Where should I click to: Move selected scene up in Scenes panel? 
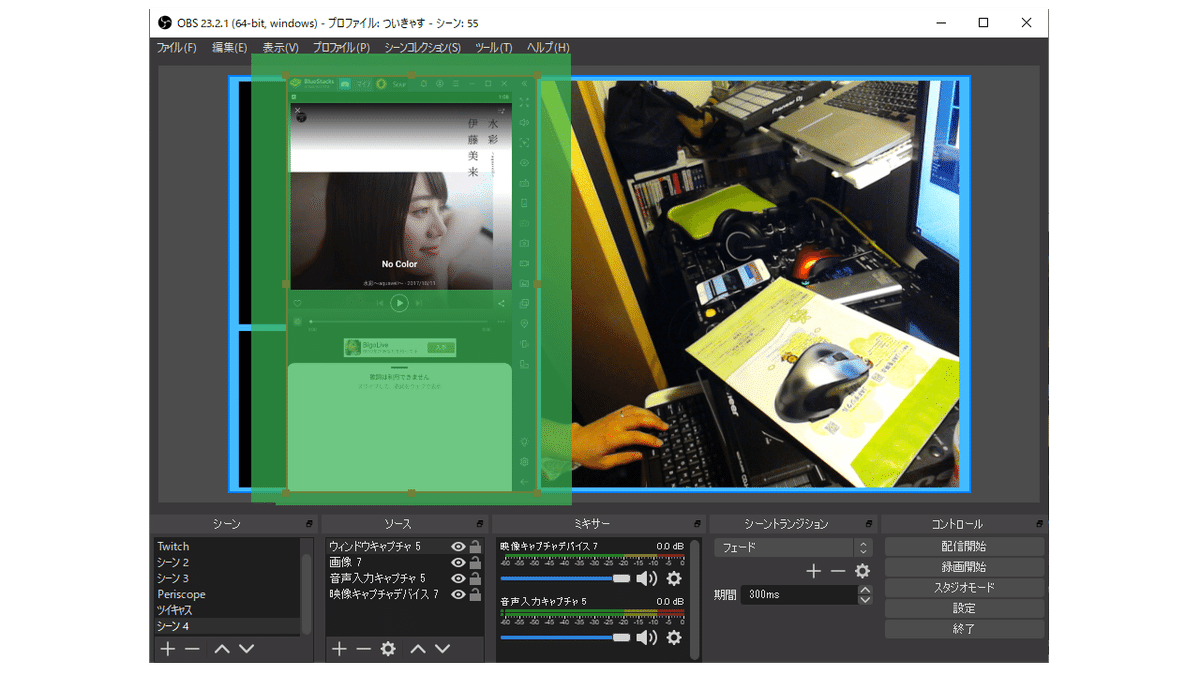coord(222,649)
